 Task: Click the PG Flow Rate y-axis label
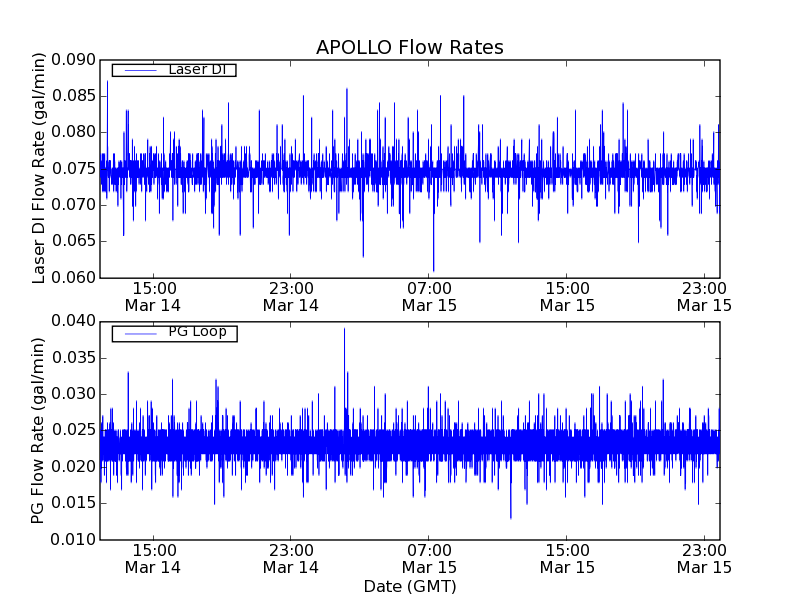click(x=40, y=430)
